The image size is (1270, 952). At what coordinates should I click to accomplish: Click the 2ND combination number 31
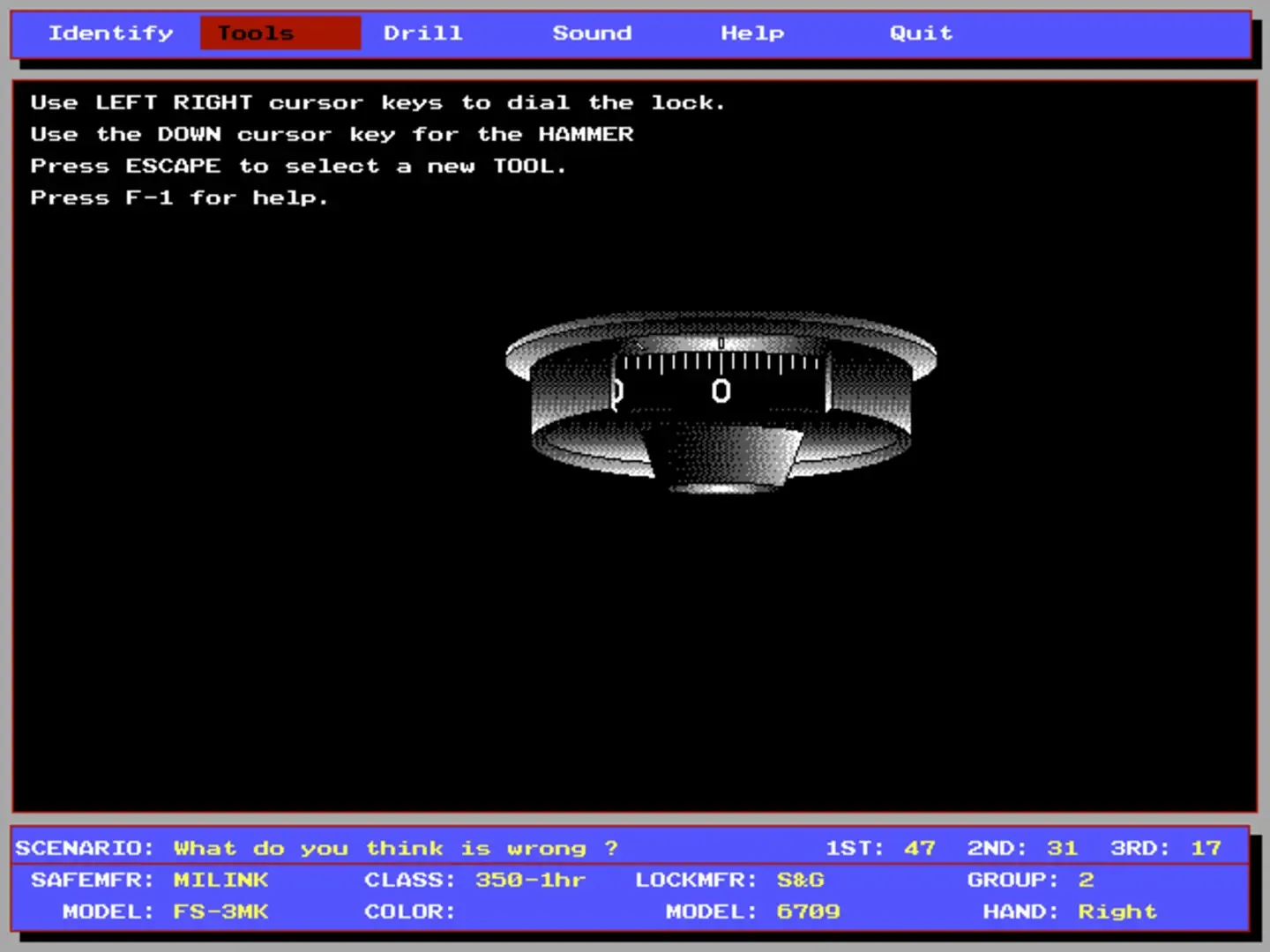pyautogui.click(x=1062, y=848)
